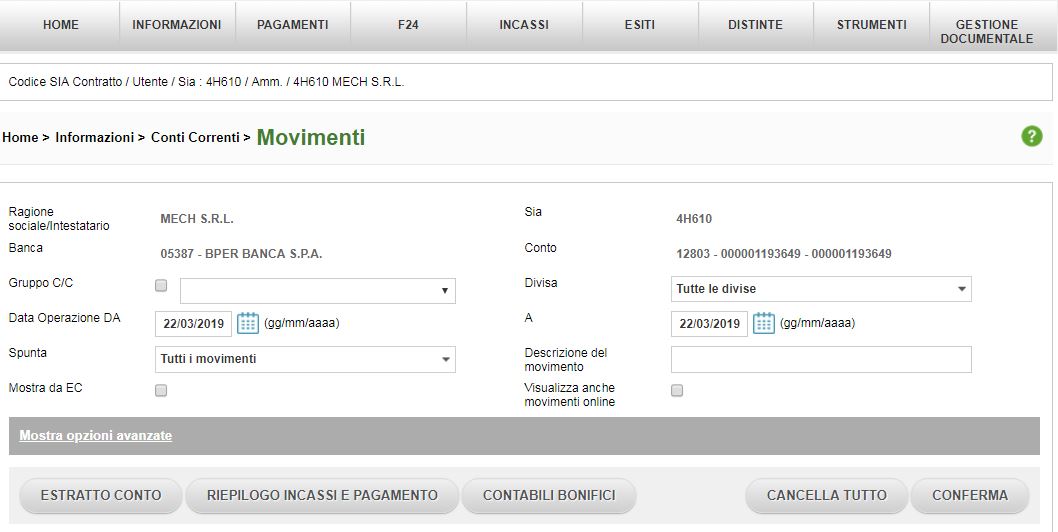Screen dimensions: 1058x532
Task: Tick the Mostra da EC checkbox
Action: (161, 391)
